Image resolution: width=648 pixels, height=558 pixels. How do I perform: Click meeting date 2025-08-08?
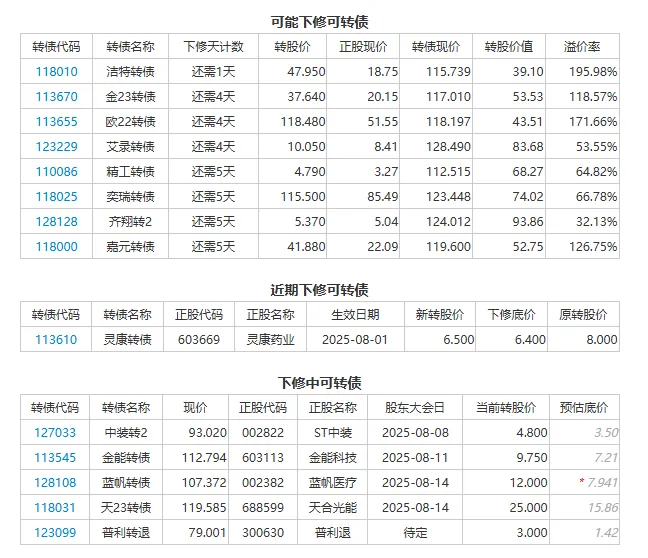(415, 433)
